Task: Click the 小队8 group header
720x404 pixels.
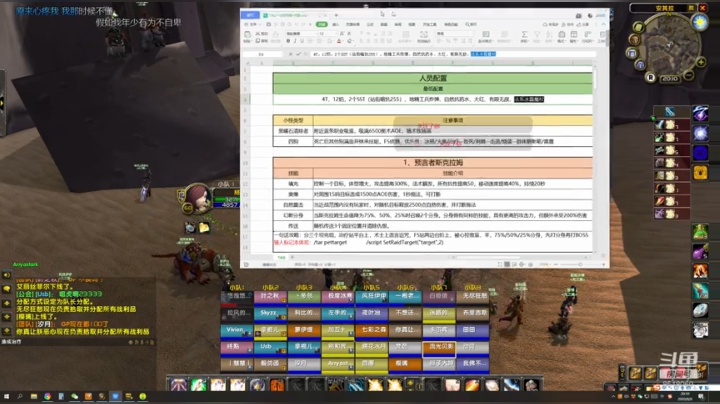Action: [x=472, y=287]
